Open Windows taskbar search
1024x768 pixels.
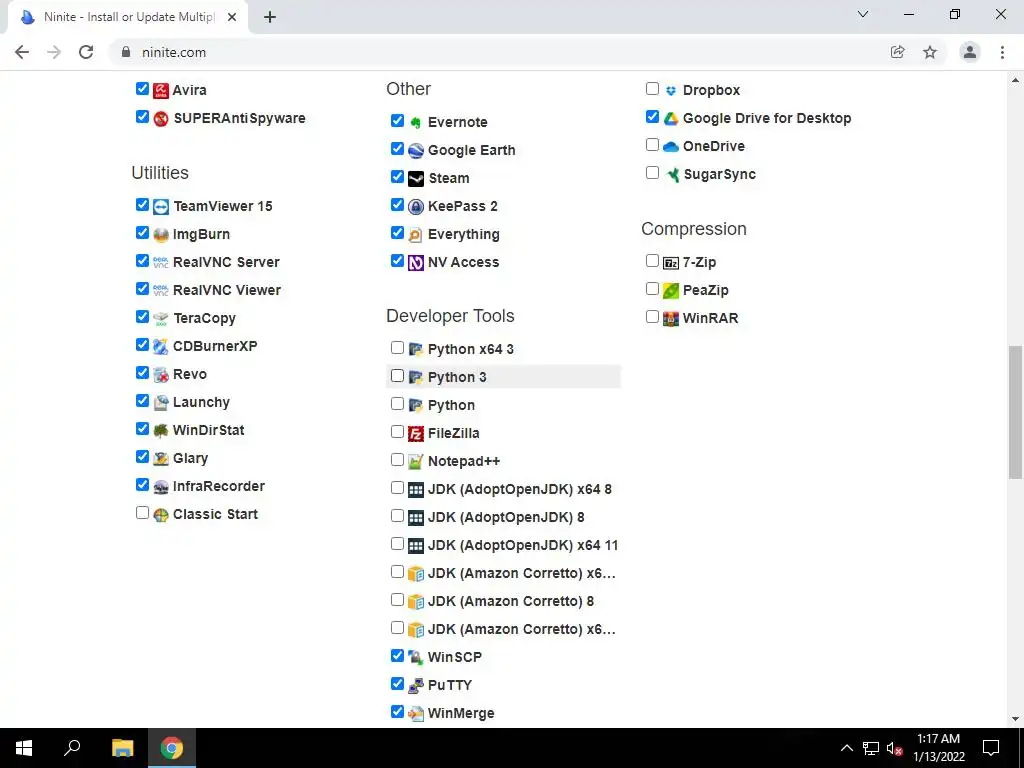click(x=72, y=748)
